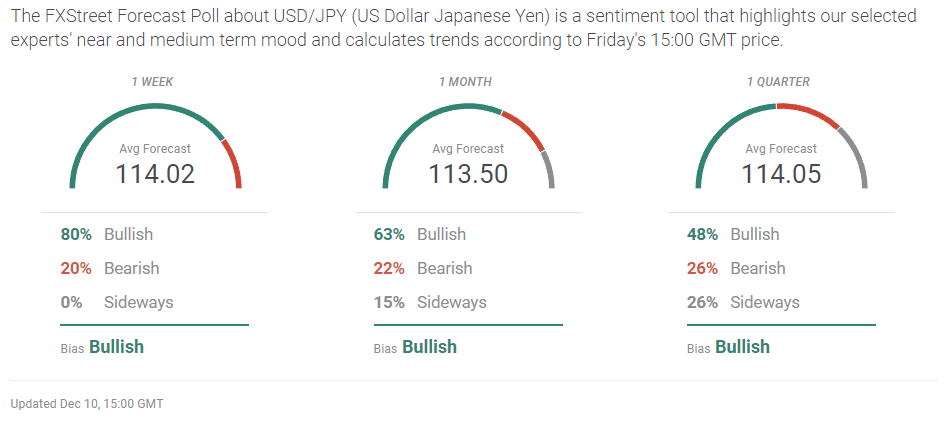
Task: Click the Bias Bullish label under 1 Week
Action: (102, 347)
